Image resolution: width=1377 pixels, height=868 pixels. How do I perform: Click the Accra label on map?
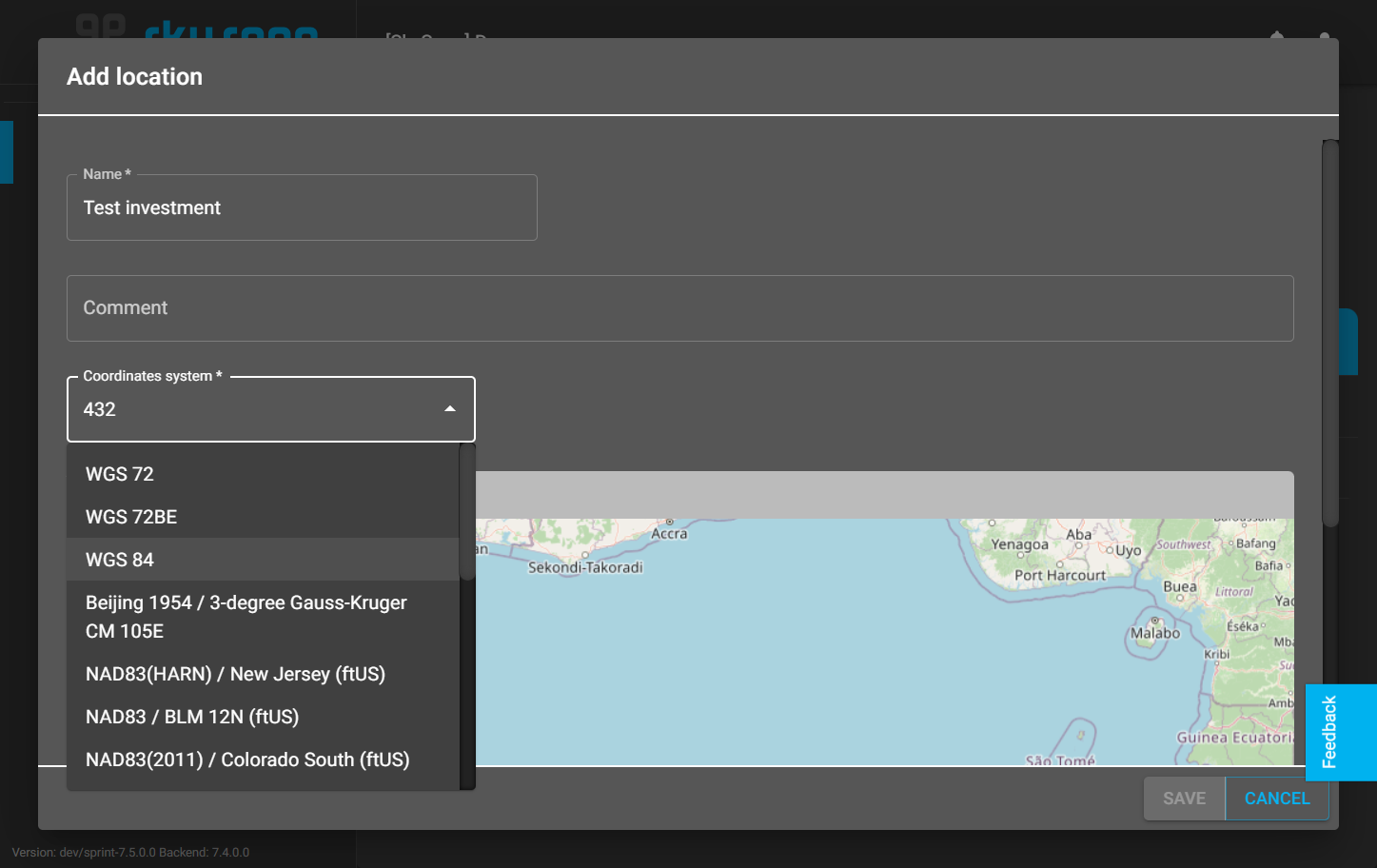[x=669, y=534]
